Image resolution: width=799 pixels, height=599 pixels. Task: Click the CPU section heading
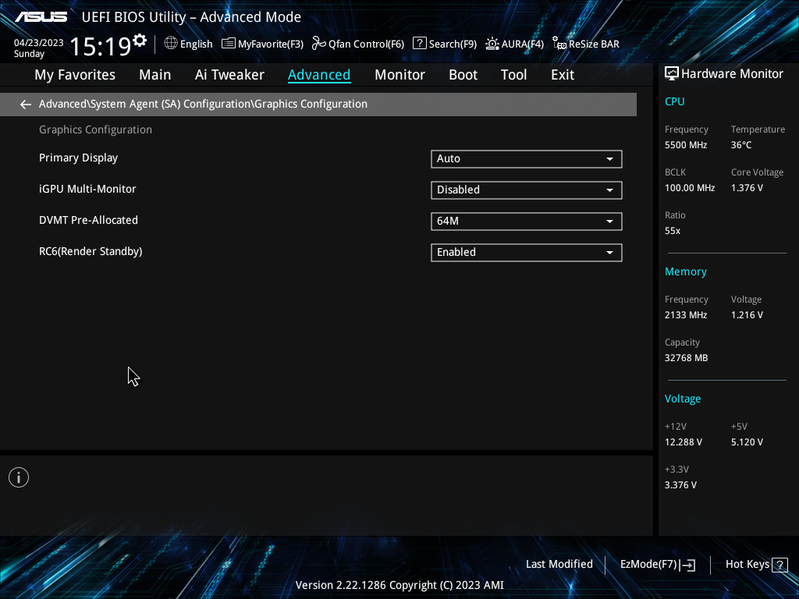tap(674, 102)
